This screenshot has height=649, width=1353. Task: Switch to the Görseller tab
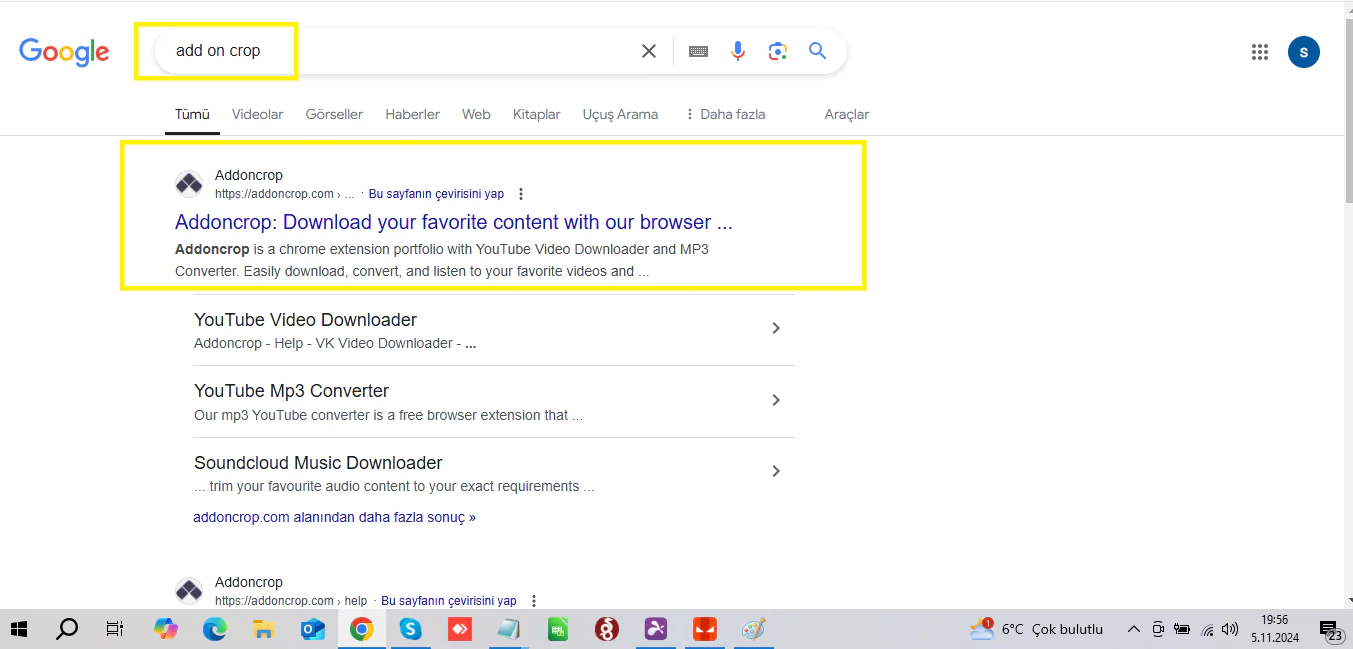tap(333, 114)
